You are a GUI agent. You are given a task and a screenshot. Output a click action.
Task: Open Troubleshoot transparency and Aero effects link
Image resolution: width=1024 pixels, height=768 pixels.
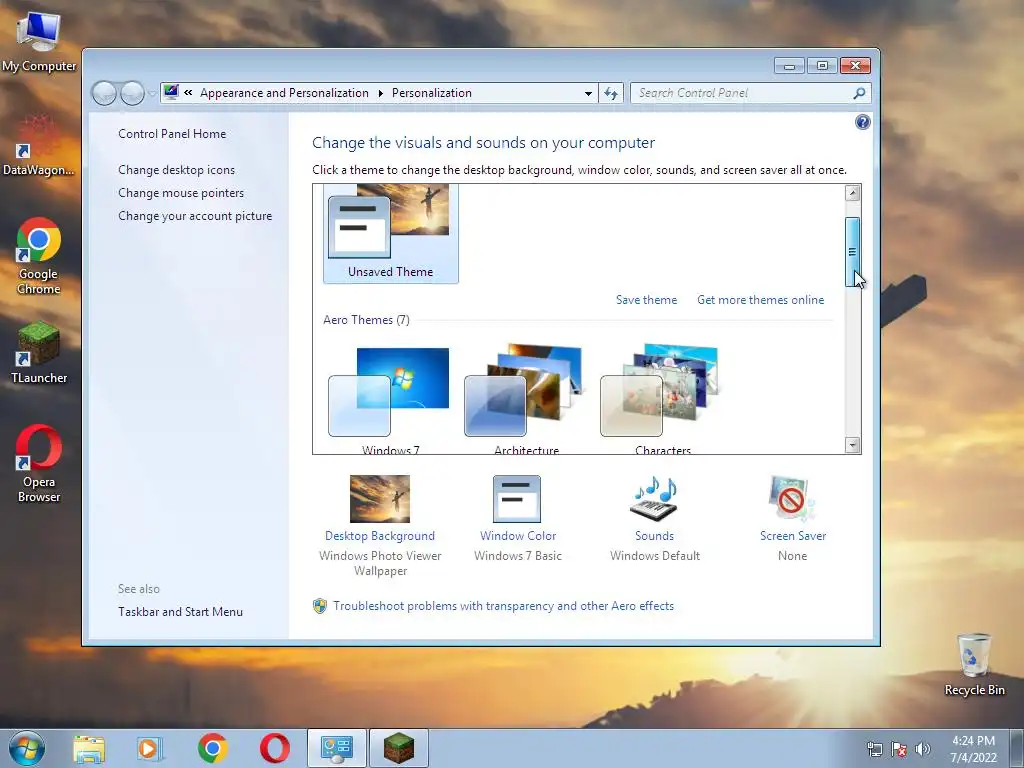[x=503, y=606]
